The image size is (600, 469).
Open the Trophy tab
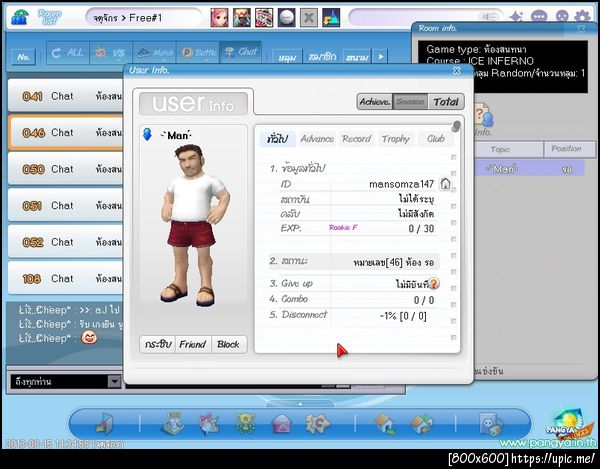point(396,139)
